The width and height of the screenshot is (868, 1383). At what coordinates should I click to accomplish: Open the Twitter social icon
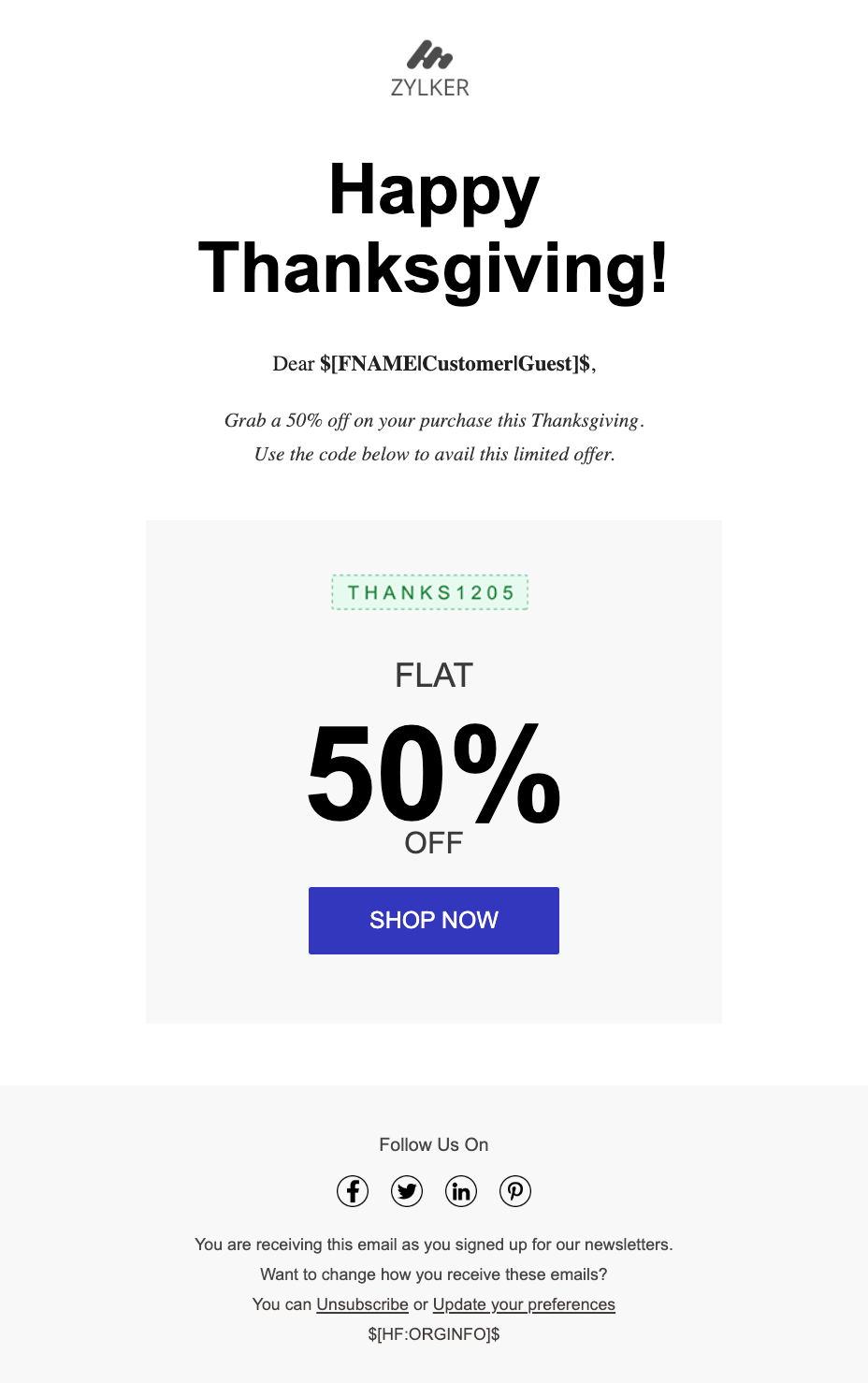[x=407, y=1191]
